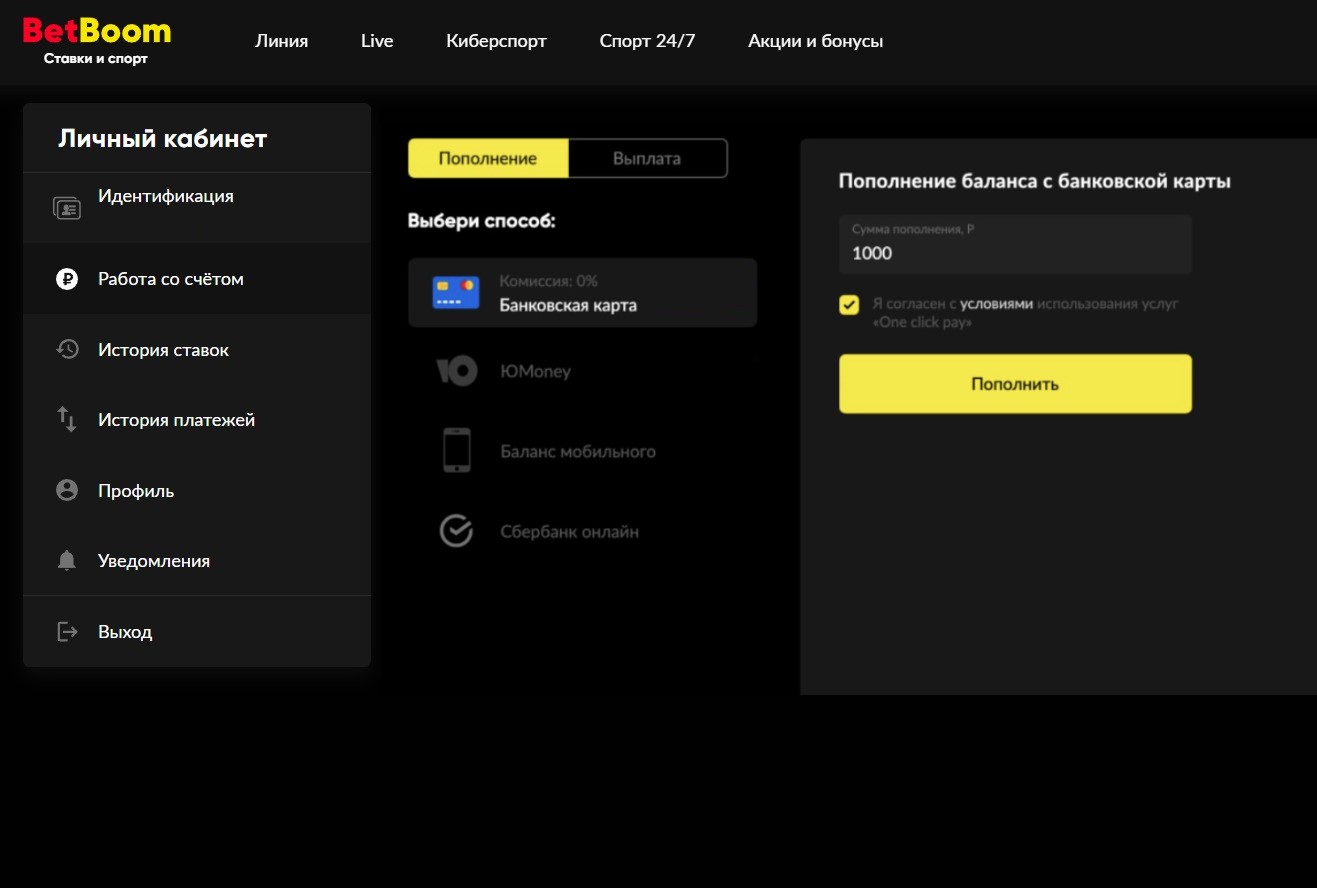Click the Личный кабинет heading

(163, 138)
